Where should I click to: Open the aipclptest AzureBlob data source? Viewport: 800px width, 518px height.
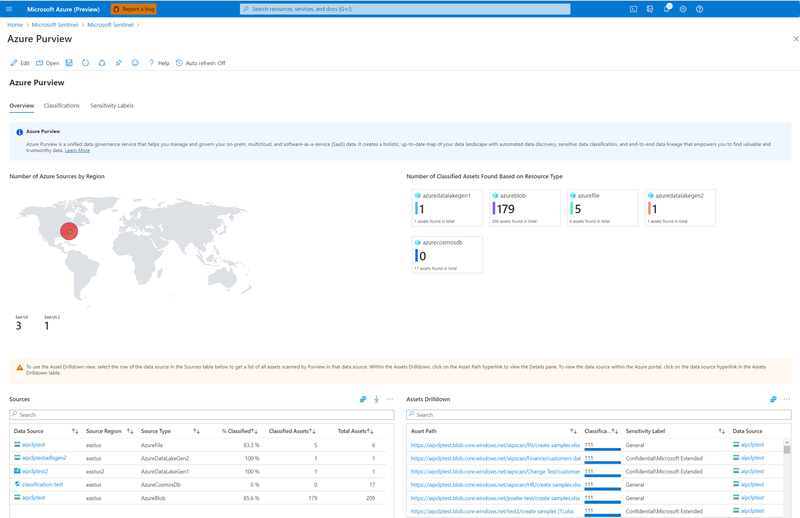tap(34, 498)
